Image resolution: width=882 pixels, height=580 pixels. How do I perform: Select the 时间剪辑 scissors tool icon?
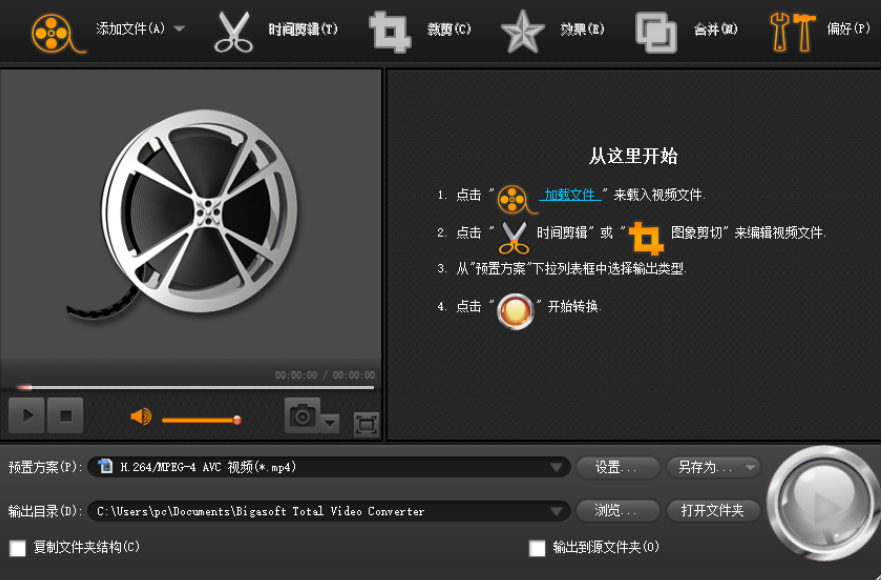click(233, 30)
